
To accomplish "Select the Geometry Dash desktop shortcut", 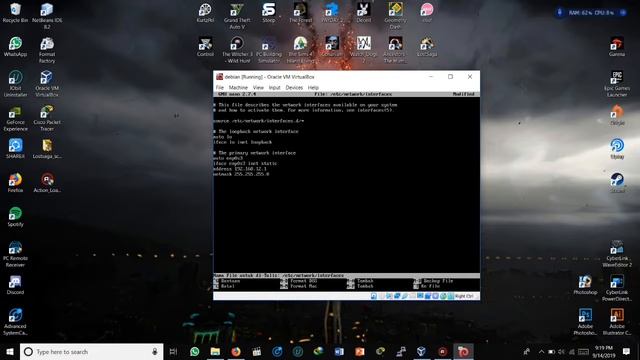I will (395, 16).
